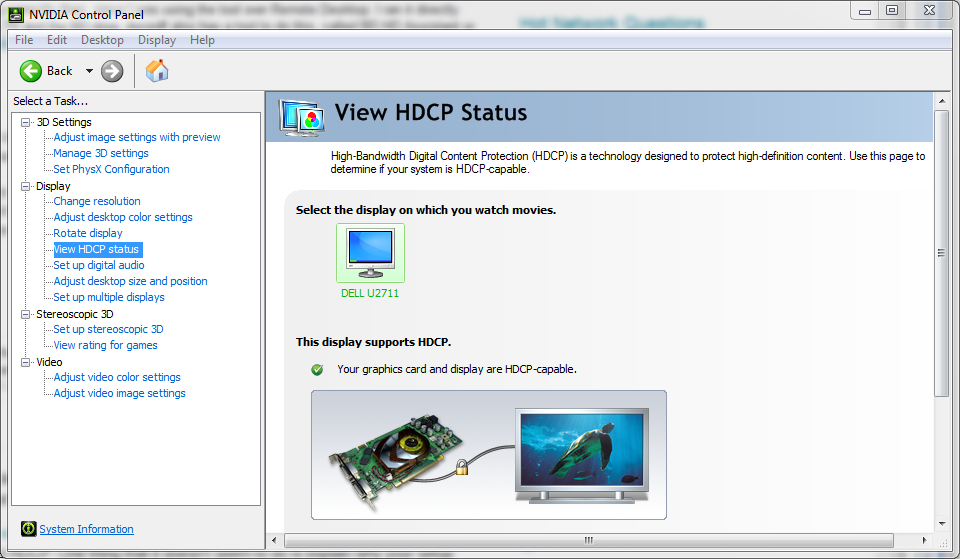Viewport: 960px width, 559px height.
Task: Click the graphics card and TV illustration
Action: point(489,455)
